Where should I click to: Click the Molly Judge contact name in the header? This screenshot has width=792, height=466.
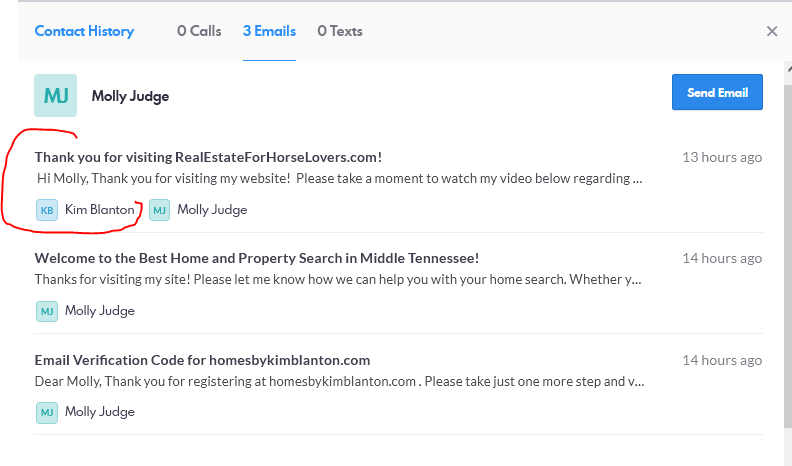click(130, 96)
